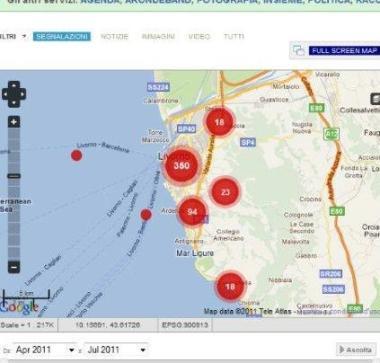Screen dimensions: 380x363
Task: Open the cluster marker labeled 23
Action: [x=225, y=192]
